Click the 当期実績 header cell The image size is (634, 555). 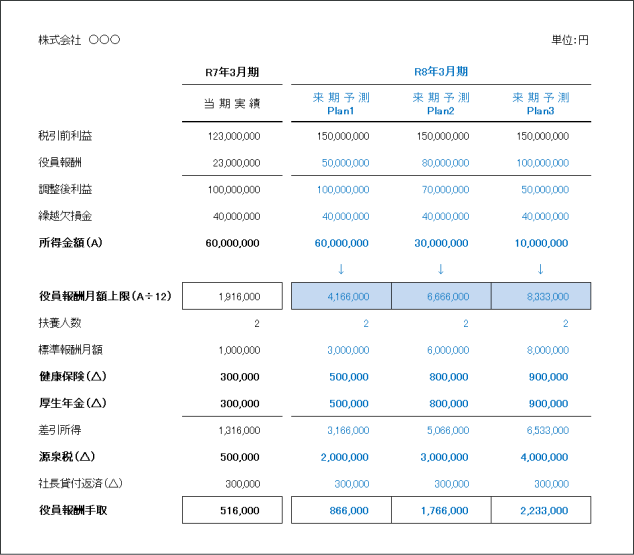pos(232,103)
